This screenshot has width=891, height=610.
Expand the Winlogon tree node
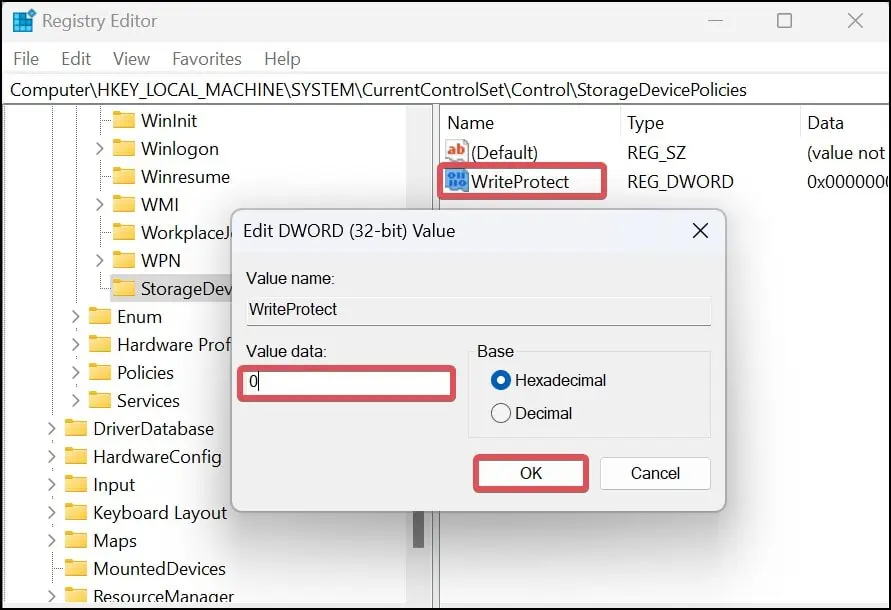click(x=99, y=148)
